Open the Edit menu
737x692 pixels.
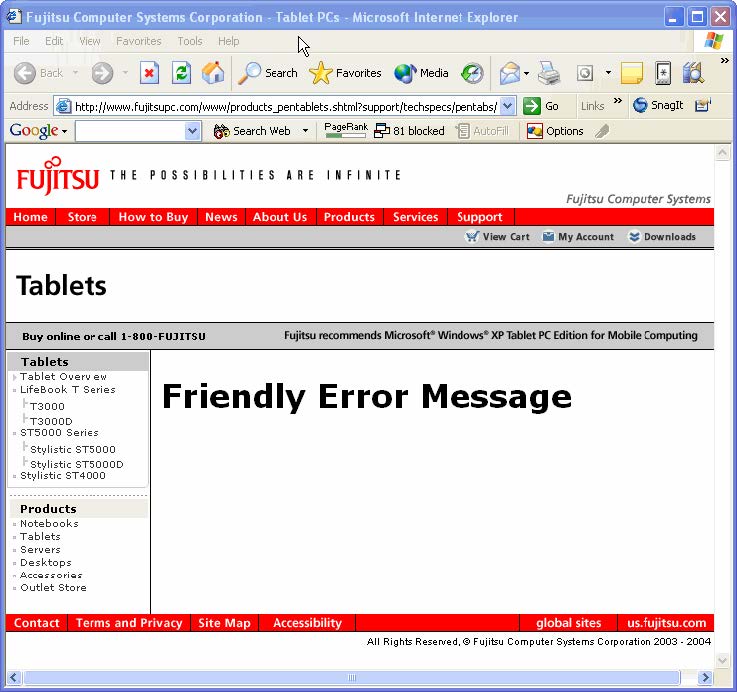tap(54, 41)
